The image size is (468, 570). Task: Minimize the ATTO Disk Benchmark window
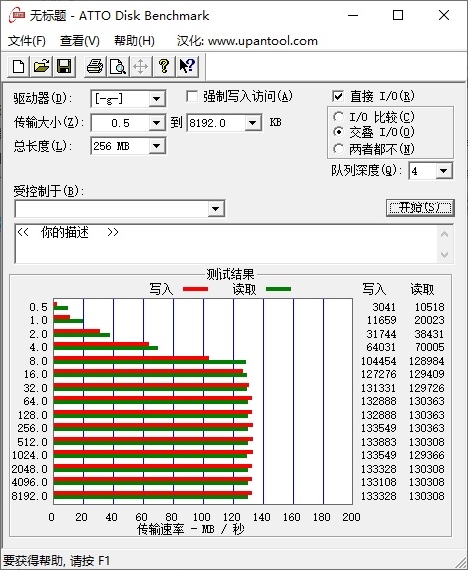pos(353,16)
